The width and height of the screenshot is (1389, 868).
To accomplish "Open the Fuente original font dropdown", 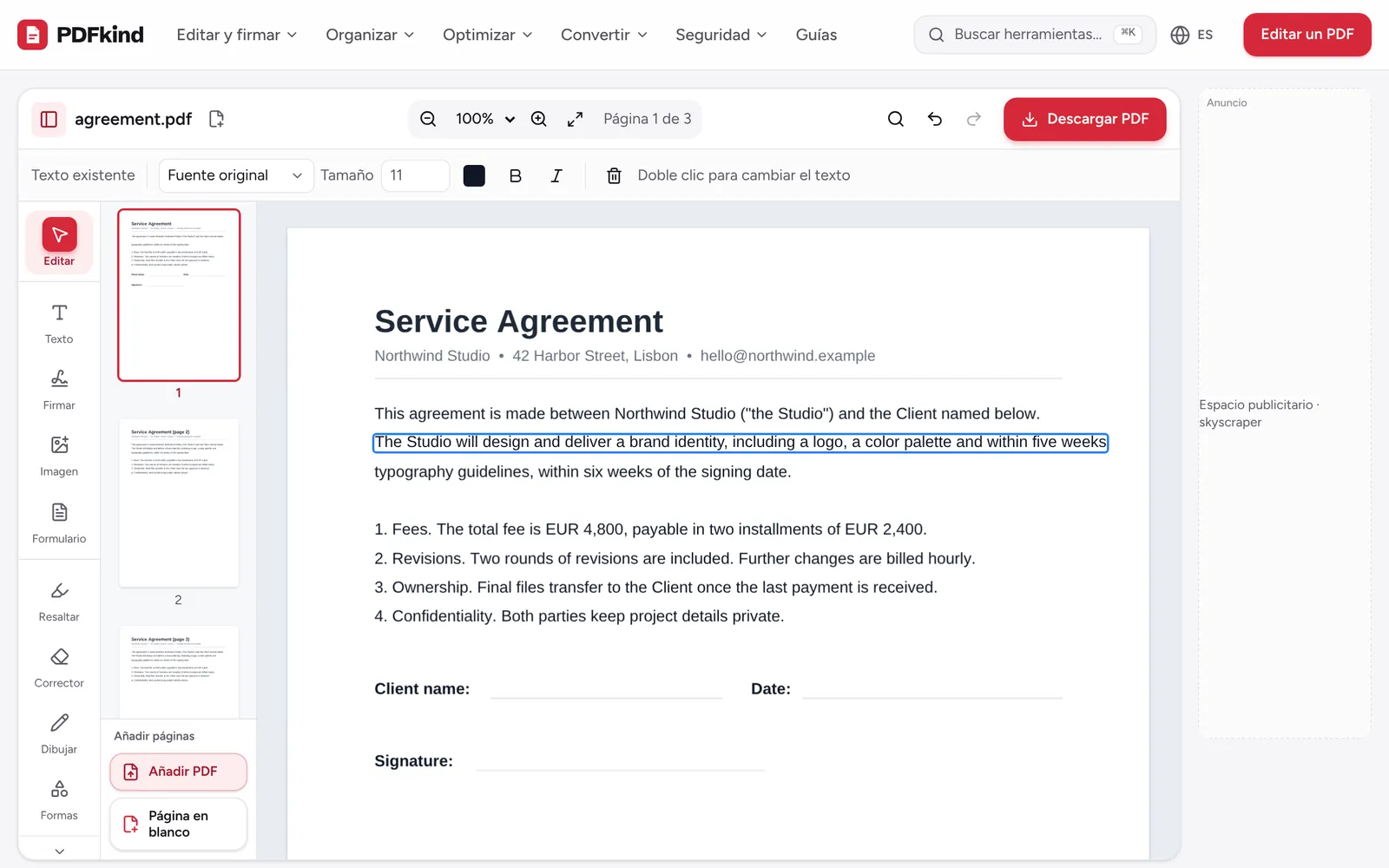I will click(x=236, y=175).
